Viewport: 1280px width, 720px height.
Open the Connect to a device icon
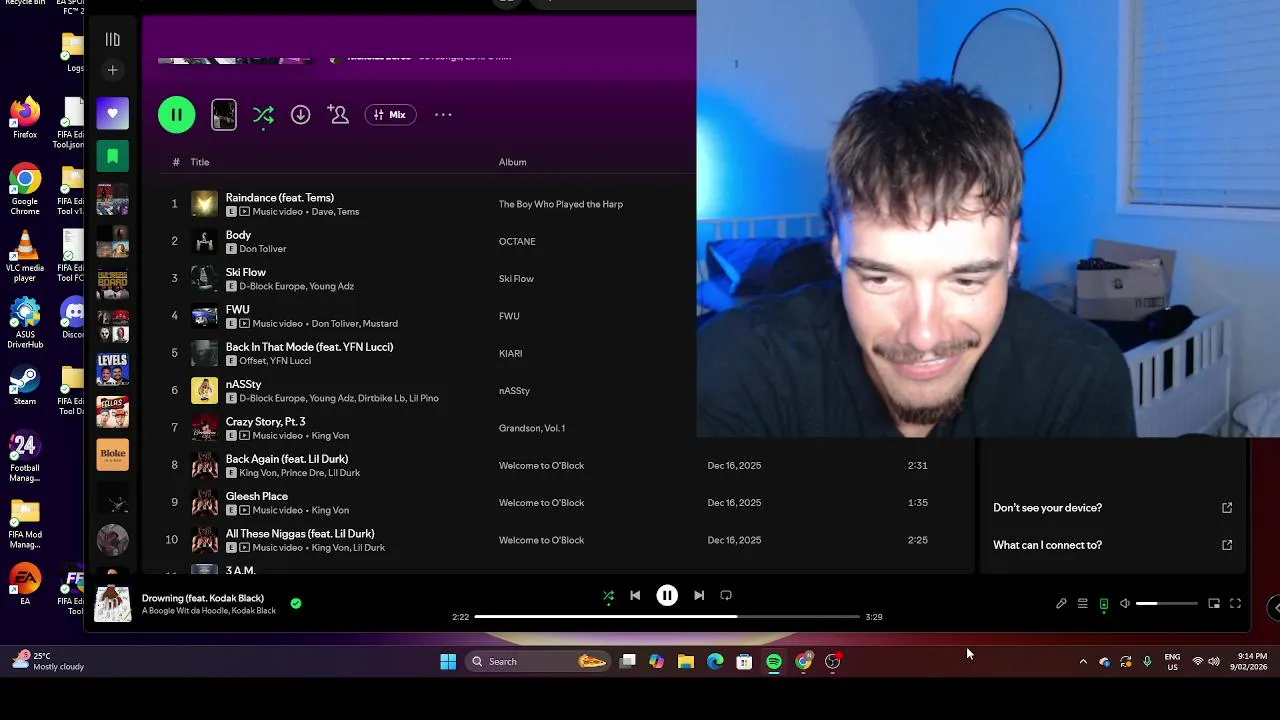pyautogui.click(x=1104, y=604)
